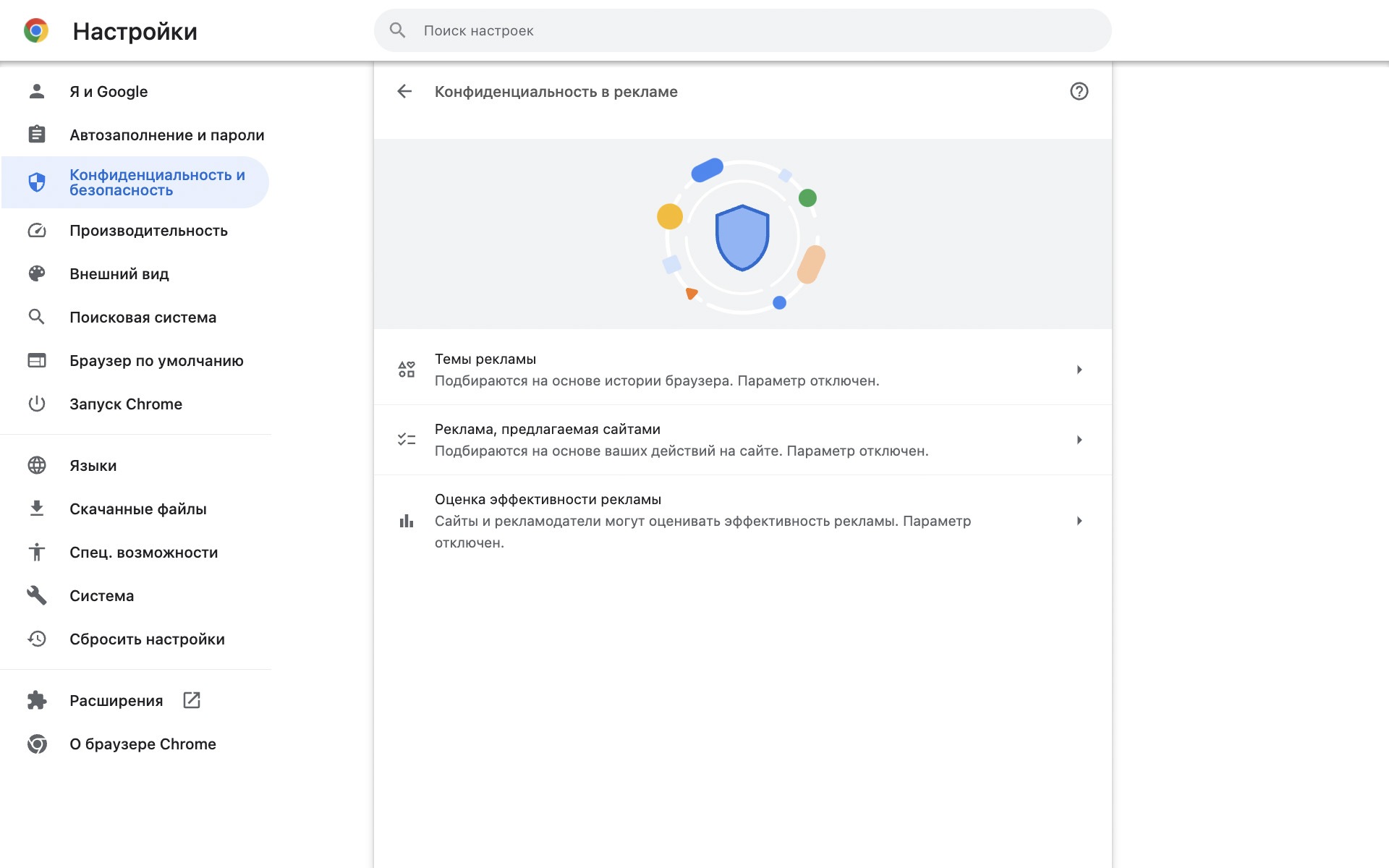
Task: Disable site-suggested ads parameter
Action: click(742, 439)
